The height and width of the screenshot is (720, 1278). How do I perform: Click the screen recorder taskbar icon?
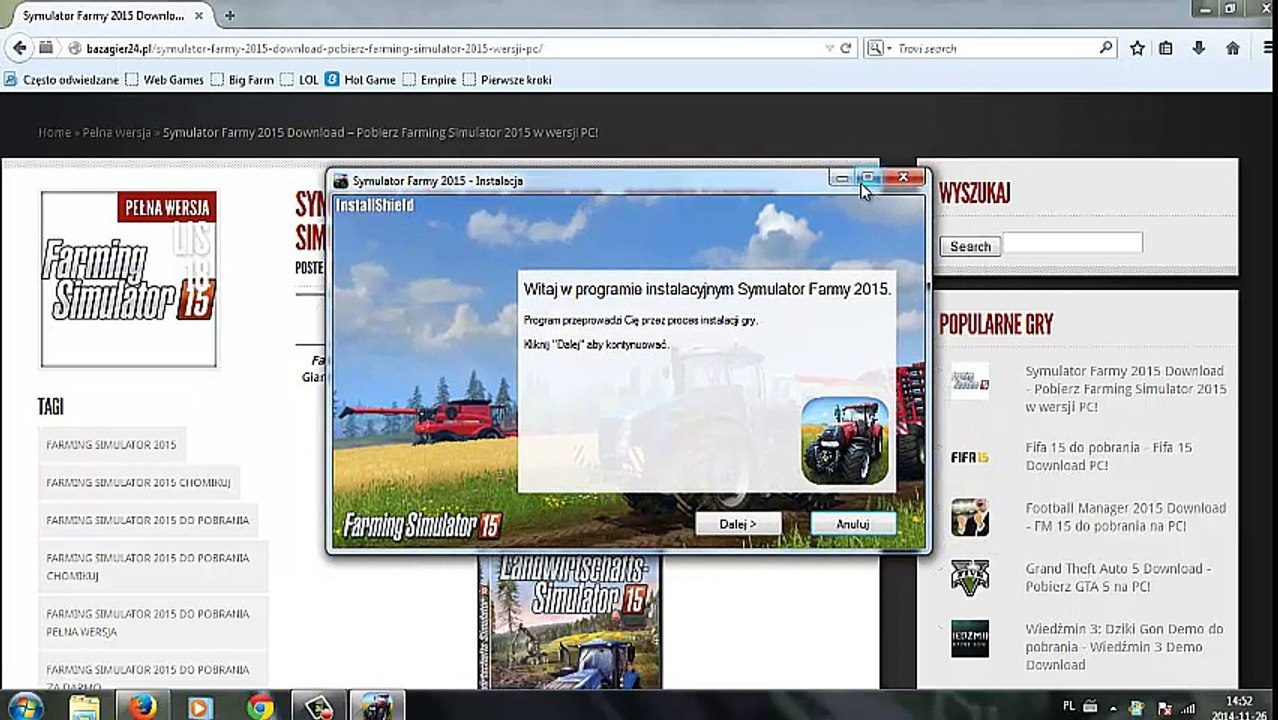coord(318,707)
